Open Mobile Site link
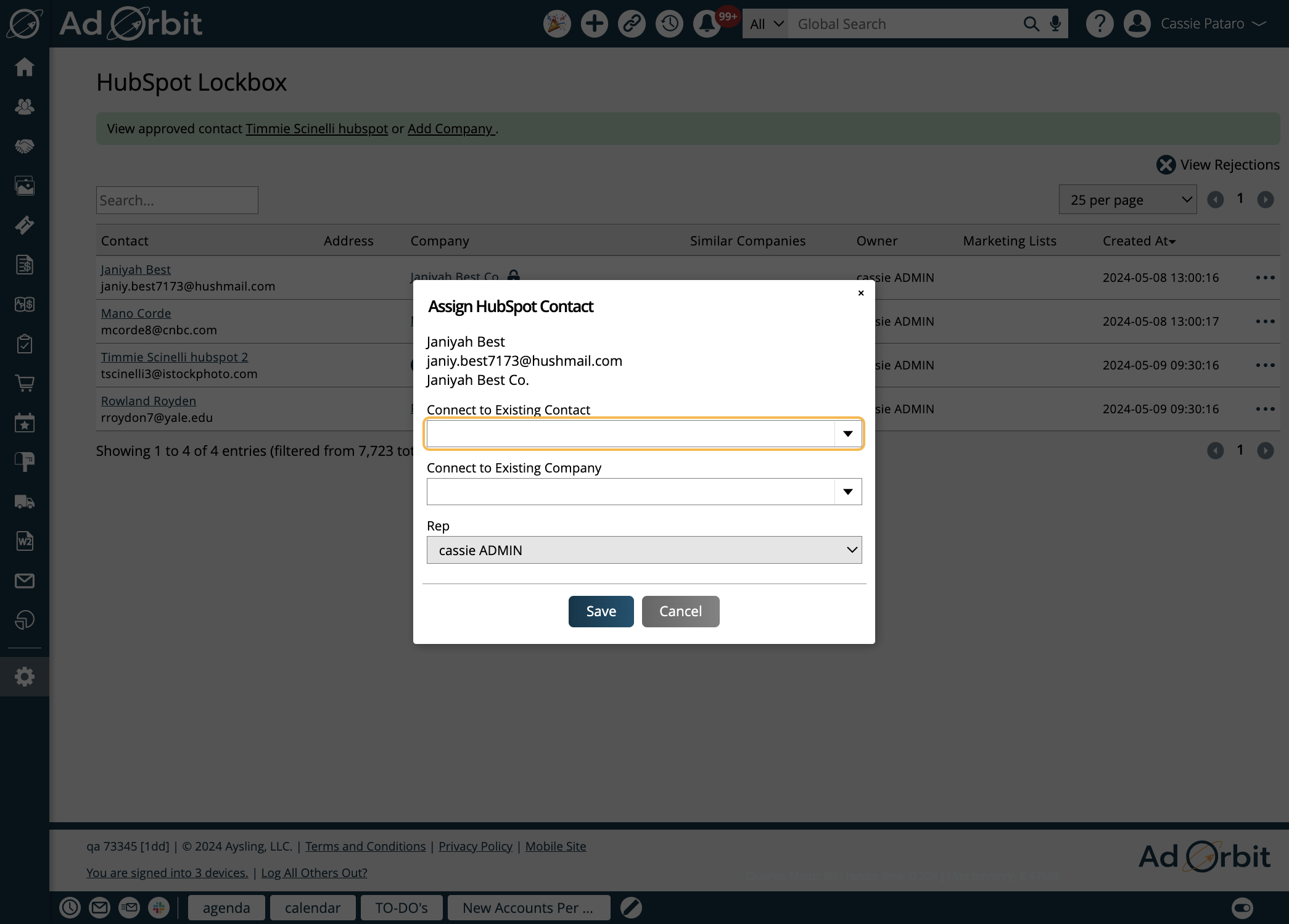1289x924 pixels. pos(556,846)
